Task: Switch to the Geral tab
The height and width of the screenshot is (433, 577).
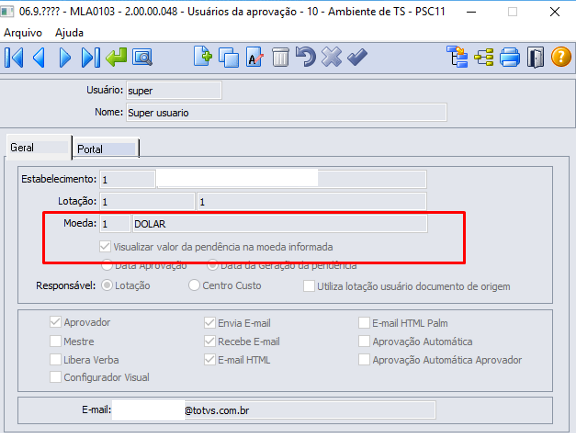Action: coord(38,148)
